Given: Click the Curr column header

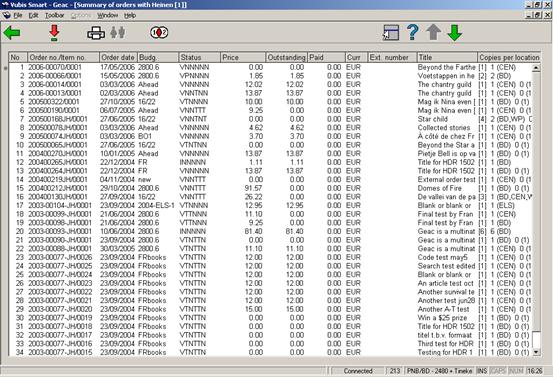Looking at the screenshot, I should point(356,57).
